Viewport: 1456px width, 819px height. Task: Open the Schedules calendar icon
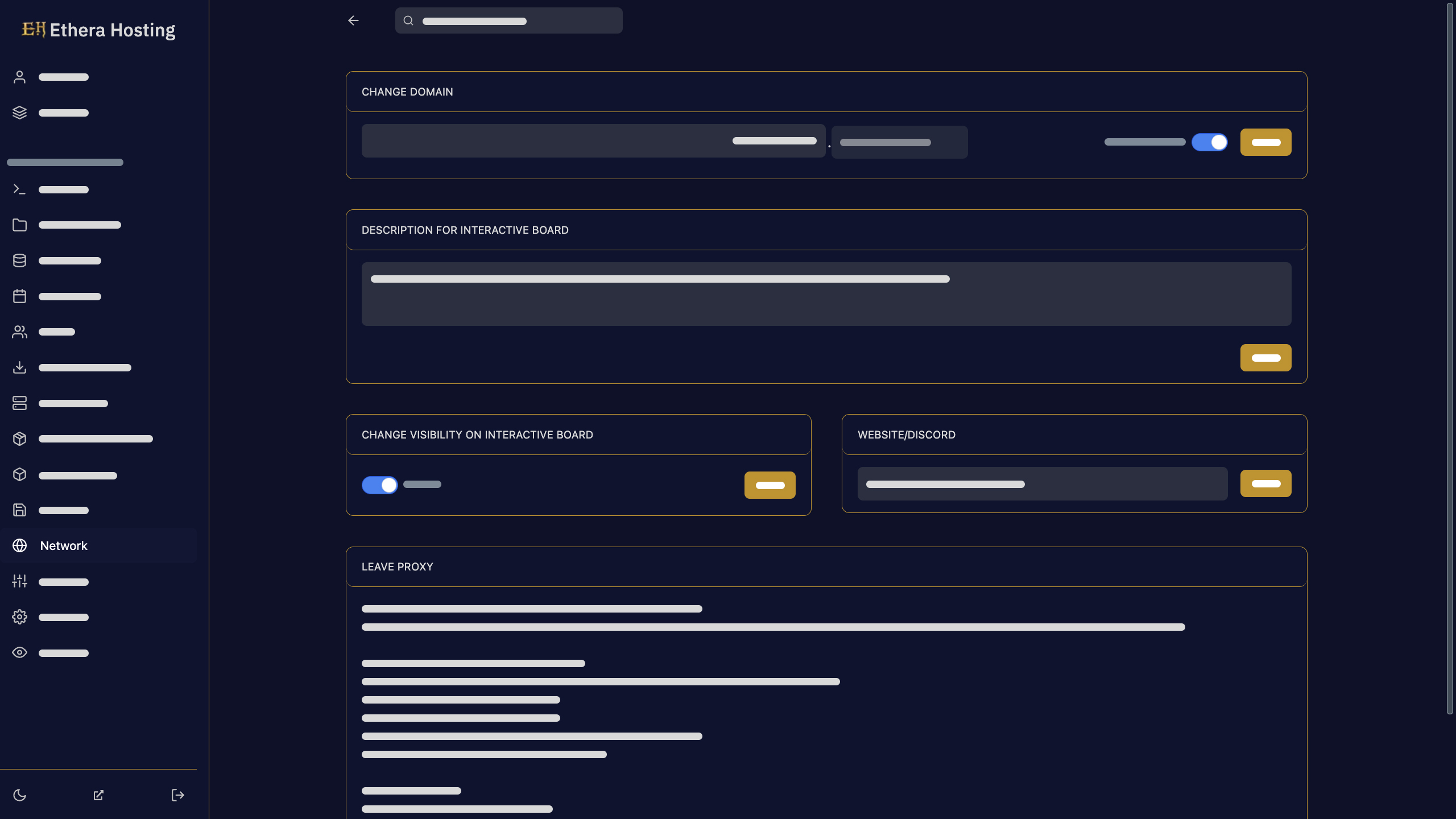(19, 296)
